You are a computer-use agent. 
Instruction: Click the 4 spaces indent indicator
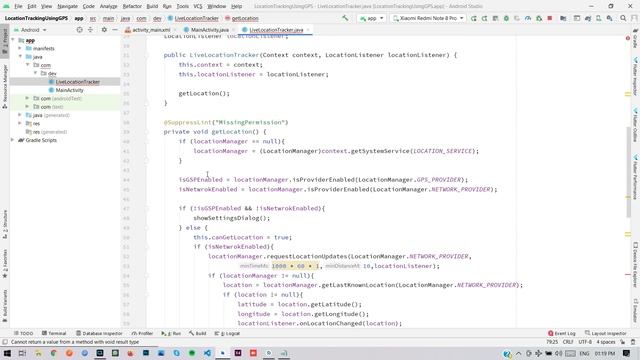(605, 342)
